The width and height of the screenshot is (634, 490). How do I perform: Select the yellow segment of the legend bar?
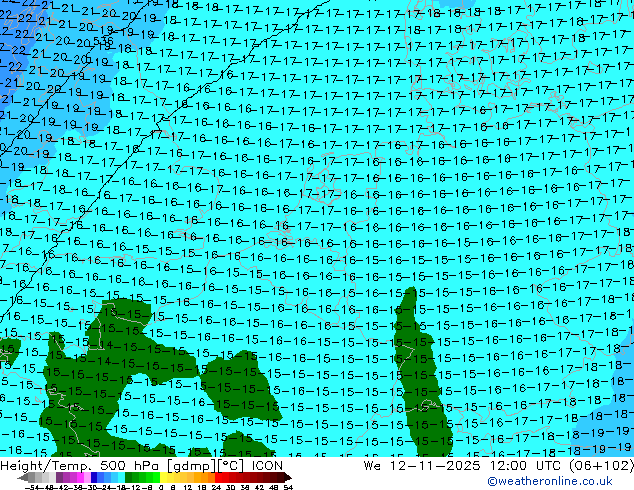point(163,477)
